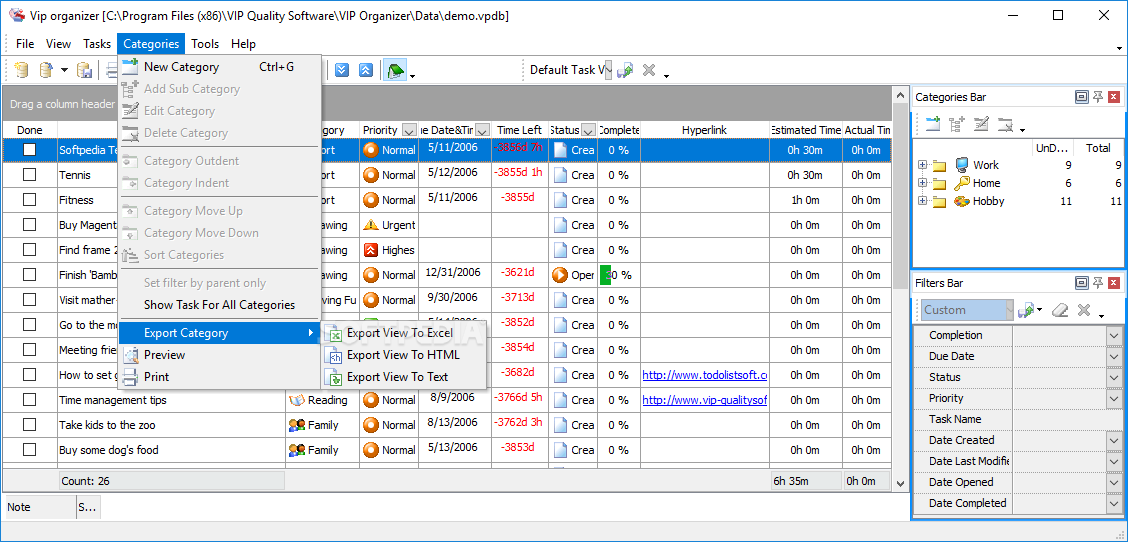Close the Categories Bar with red X
This screenshot has height=542, width=1128.
click(x=1114, y=97)
